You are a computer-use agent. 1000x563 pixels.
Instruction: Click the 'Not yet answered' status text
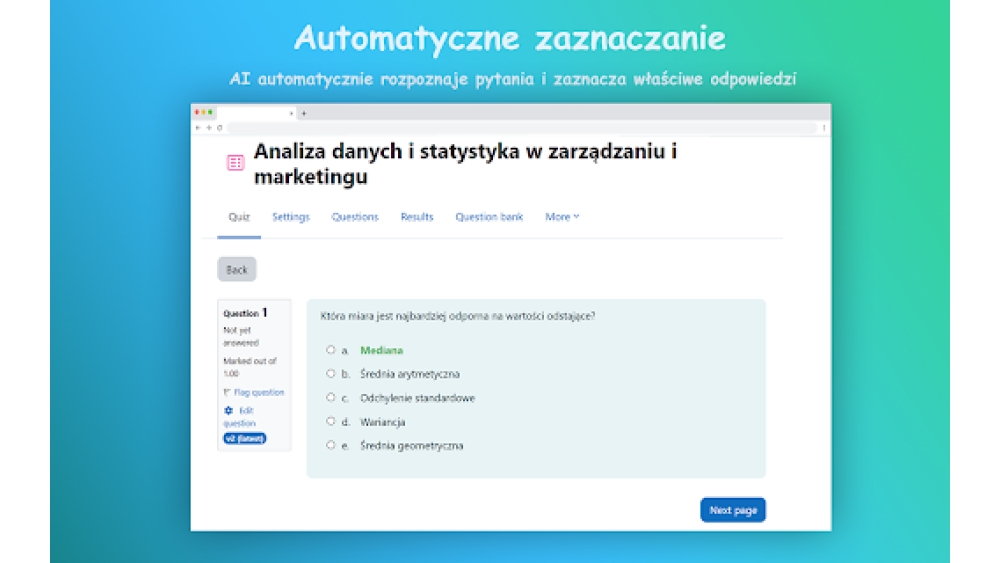(x=241, y=336)
